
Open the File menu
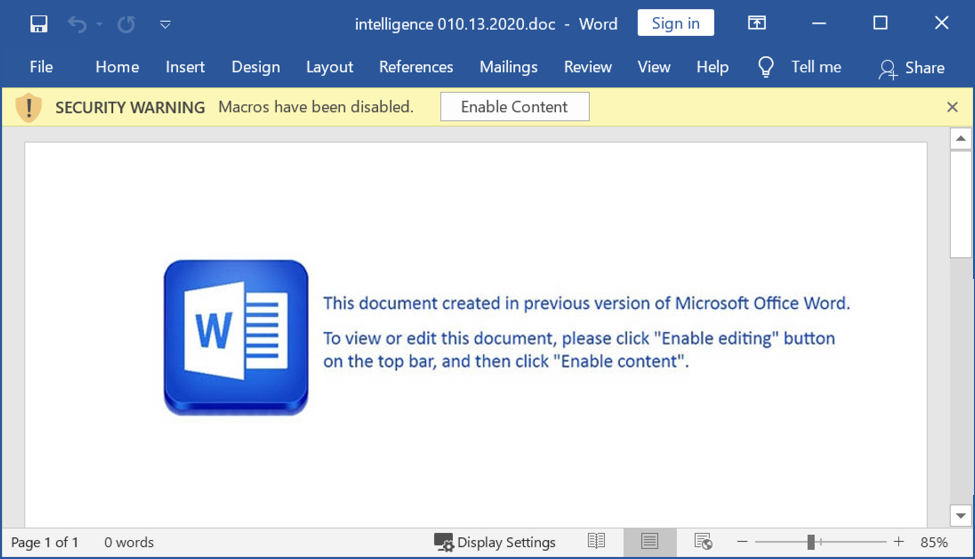(41, 67)
